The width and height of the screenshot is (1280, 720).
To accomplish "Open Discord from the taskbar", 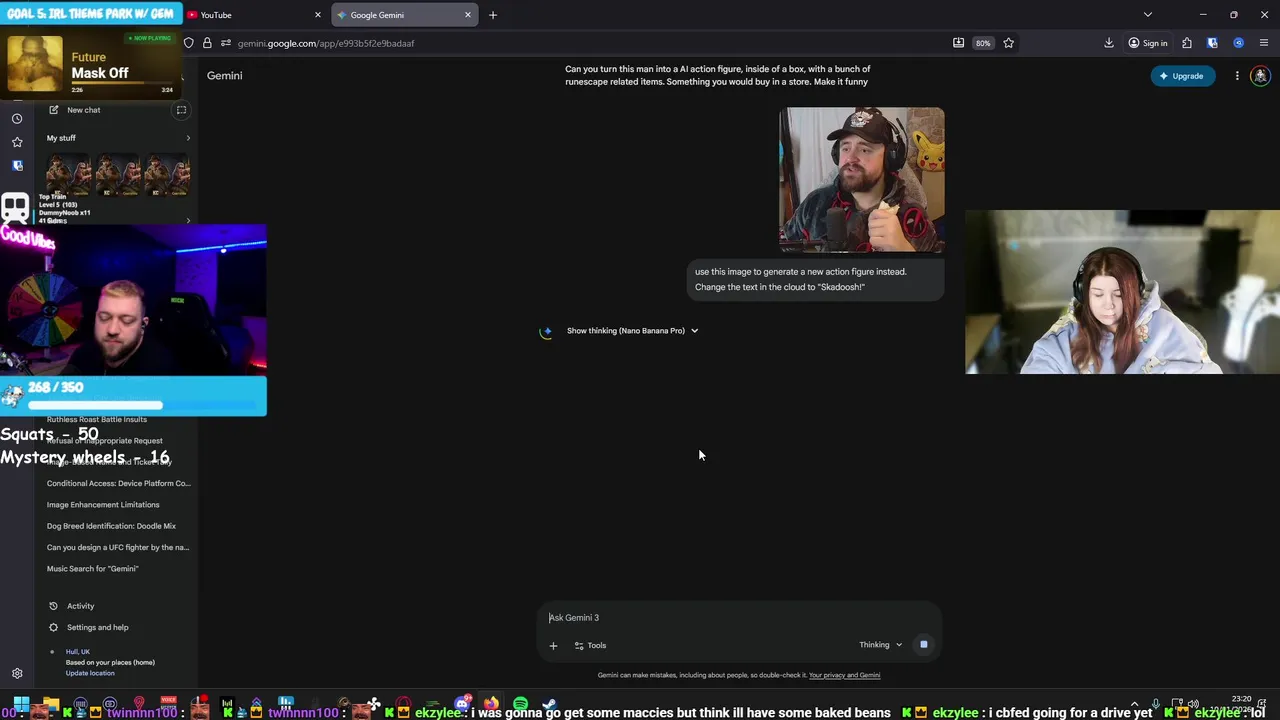I will [x=462, y=704].
